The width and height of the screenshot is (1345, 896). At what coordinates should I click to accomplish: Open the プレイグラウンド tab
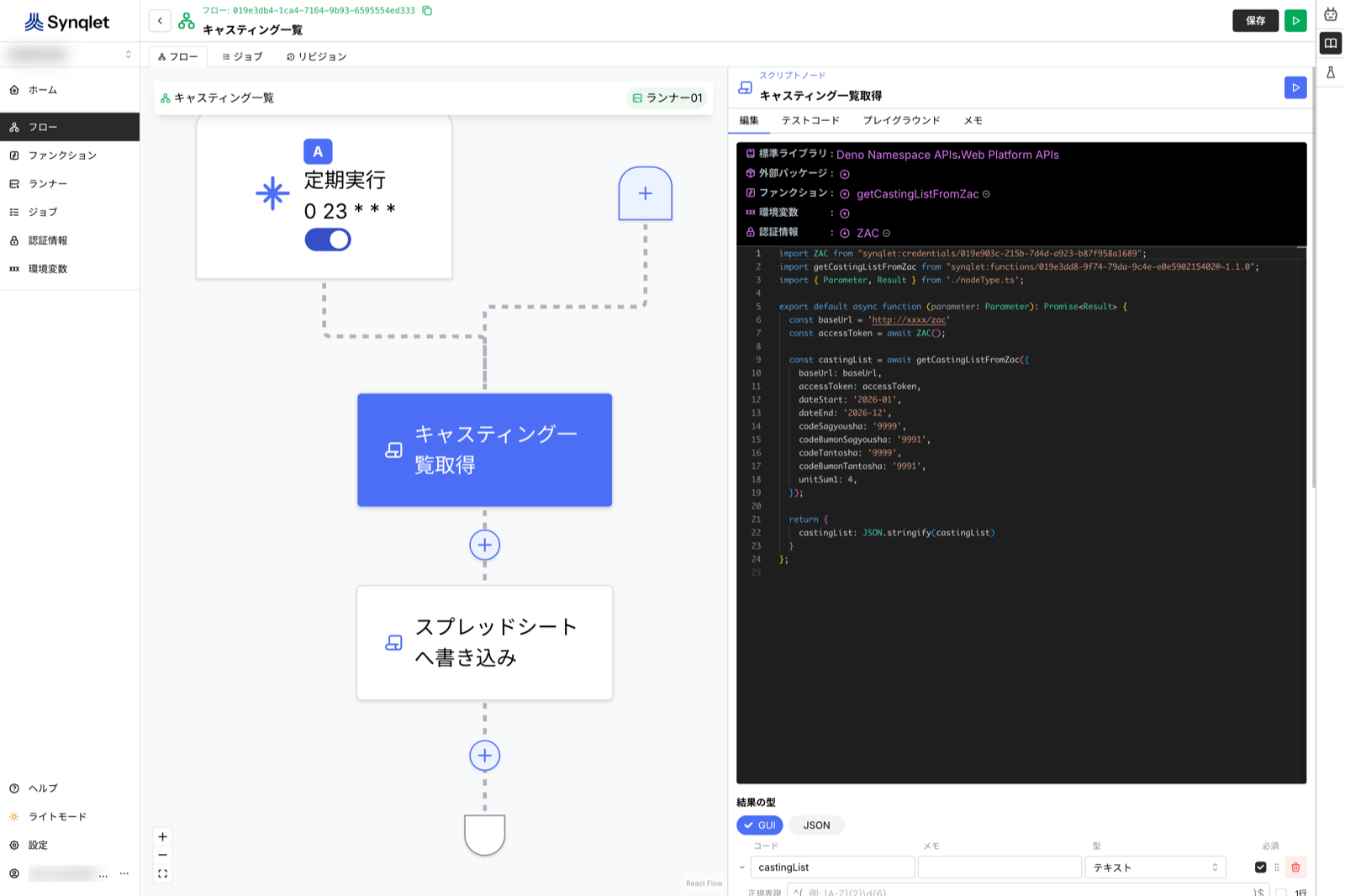click(x=901, y=120)
